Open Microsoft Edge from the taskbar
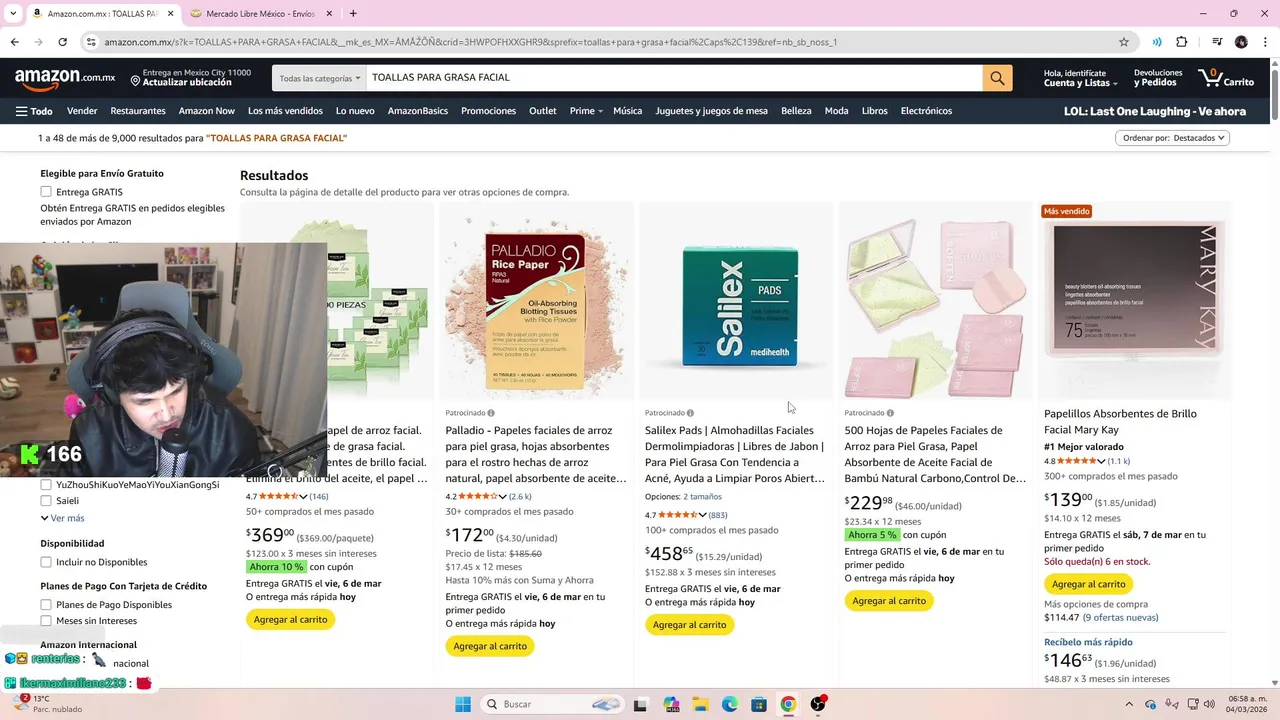The width and height of the screenshot is (1280, 720). tap(730, 704)
